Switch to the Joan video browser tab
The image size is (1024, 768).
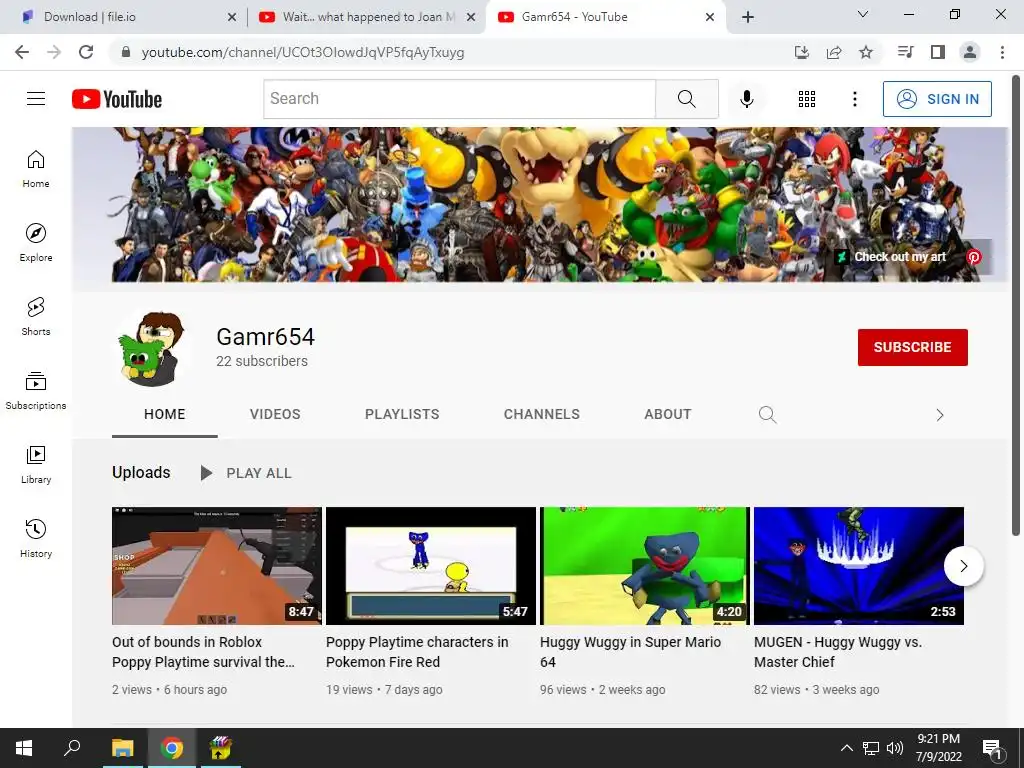[368, 17]
